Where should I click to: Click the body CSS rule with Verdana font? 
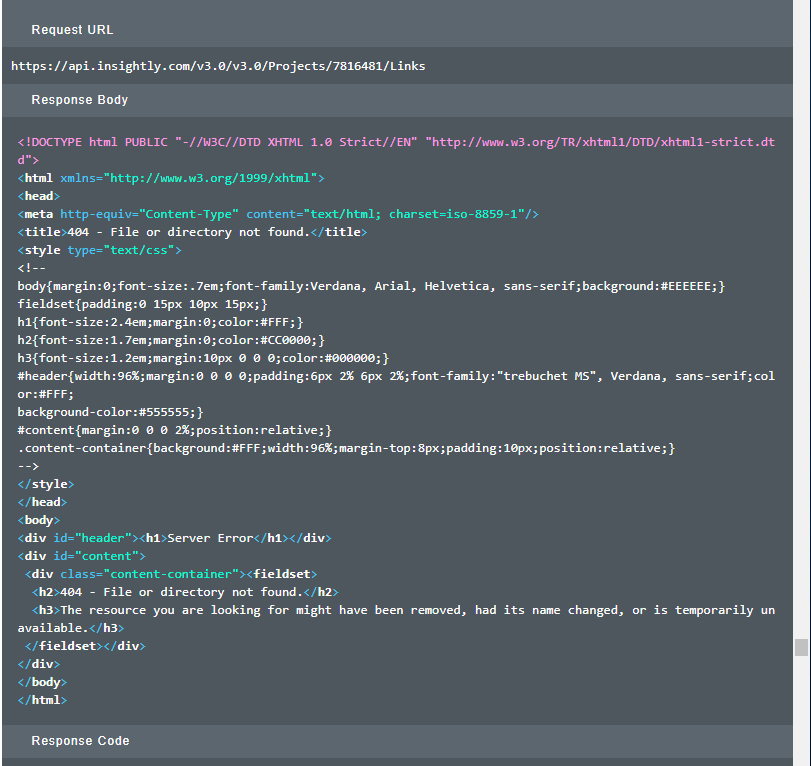point(370,286)
